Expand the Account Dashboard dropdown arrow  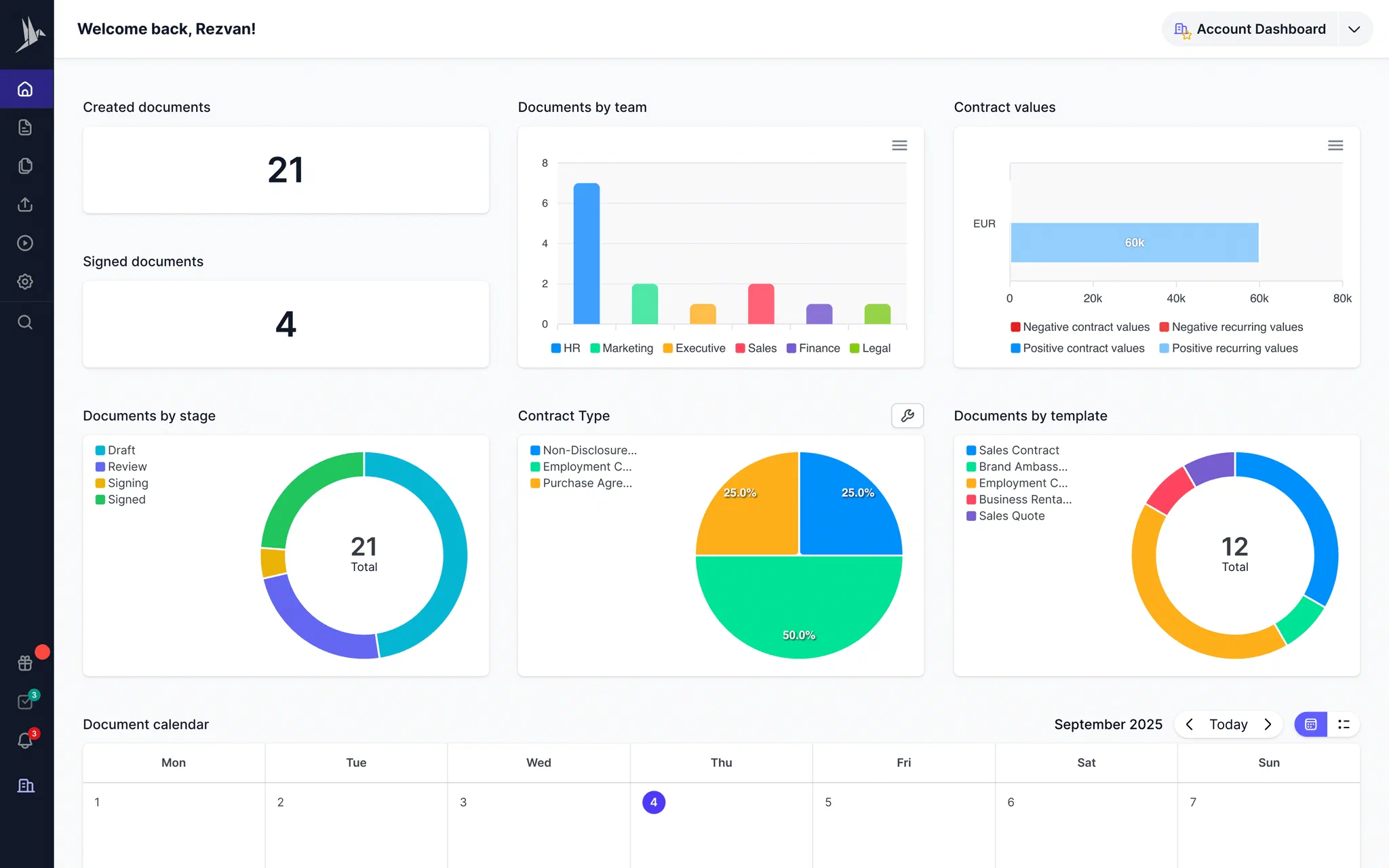(x=1354, y=29)
